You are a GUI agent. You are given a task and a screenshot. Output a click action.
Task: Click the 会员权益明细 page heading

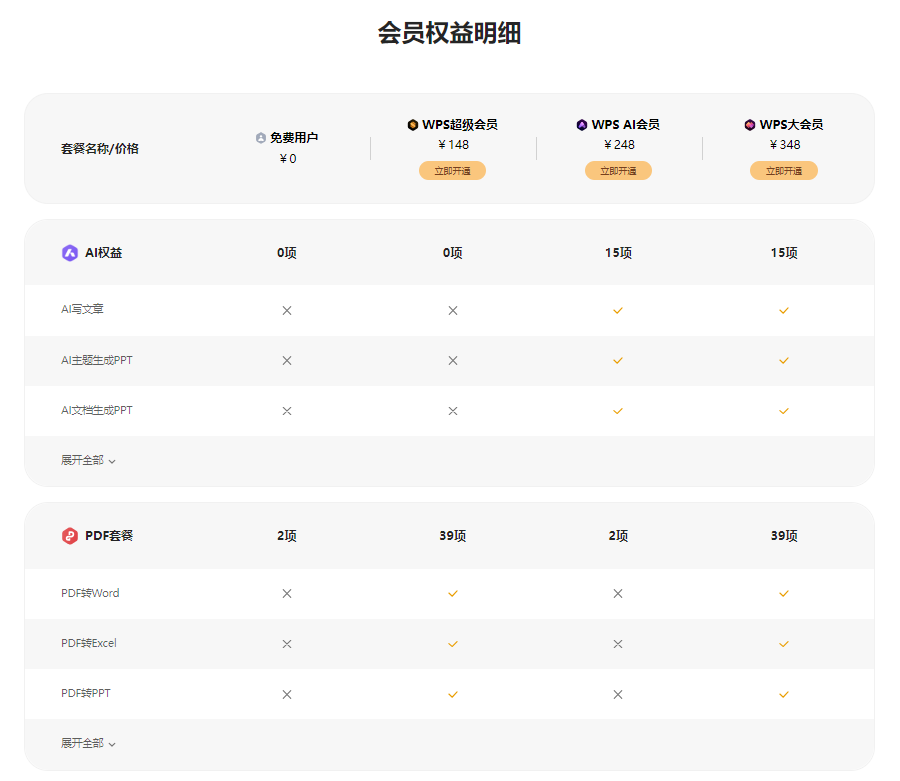[449, 33]
